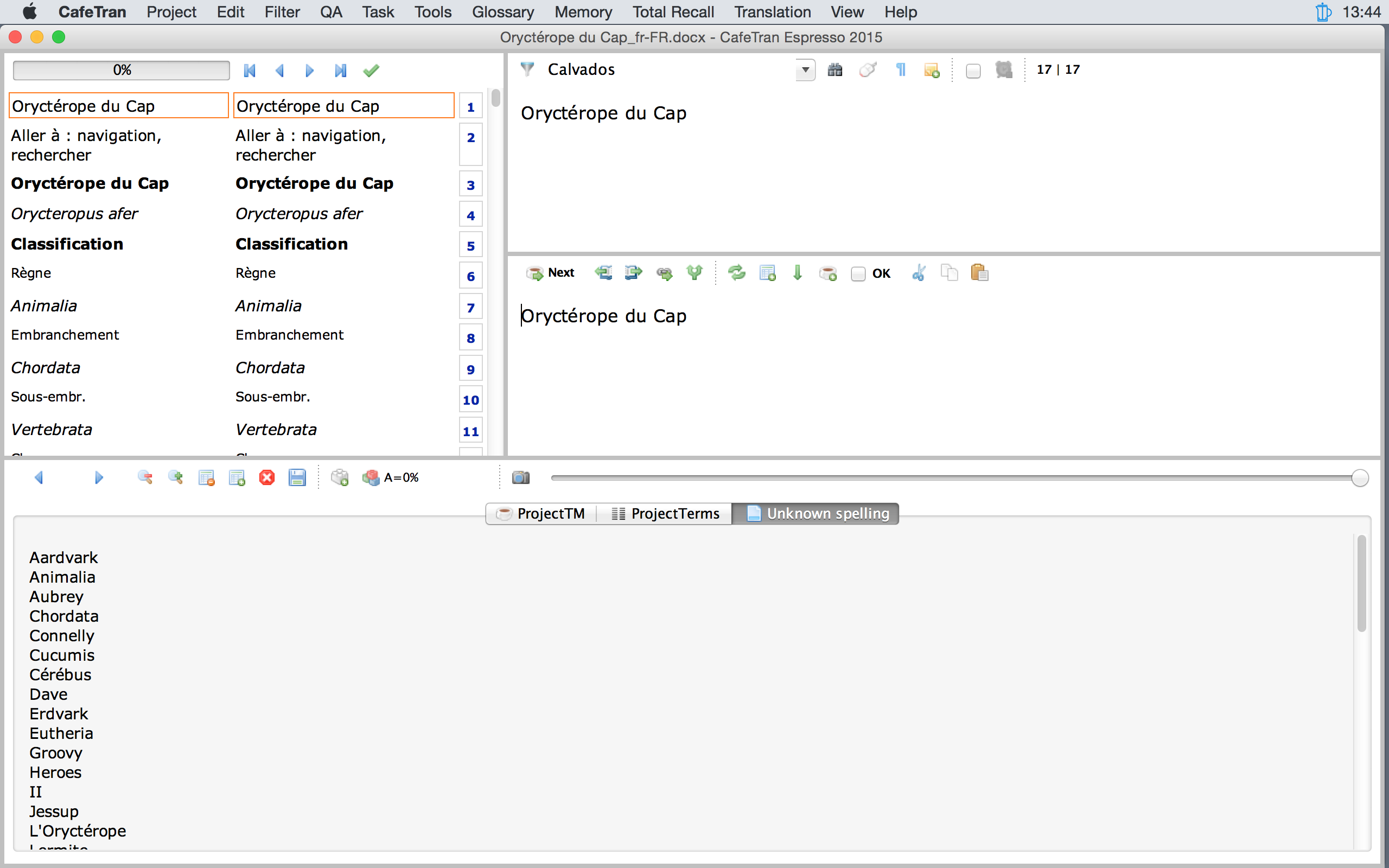Tick the OK checkbox

pos(858,274)
